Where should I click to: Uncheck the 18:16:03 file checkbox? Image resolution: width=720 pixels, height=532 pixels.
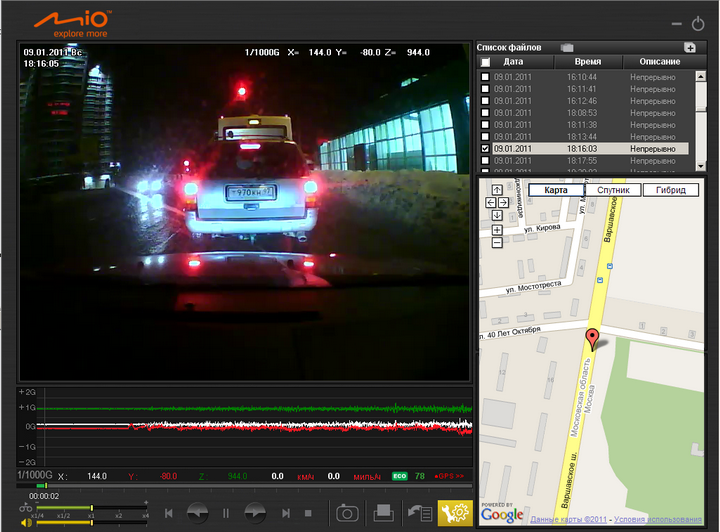pyautogui.click(x=485, y=149)
